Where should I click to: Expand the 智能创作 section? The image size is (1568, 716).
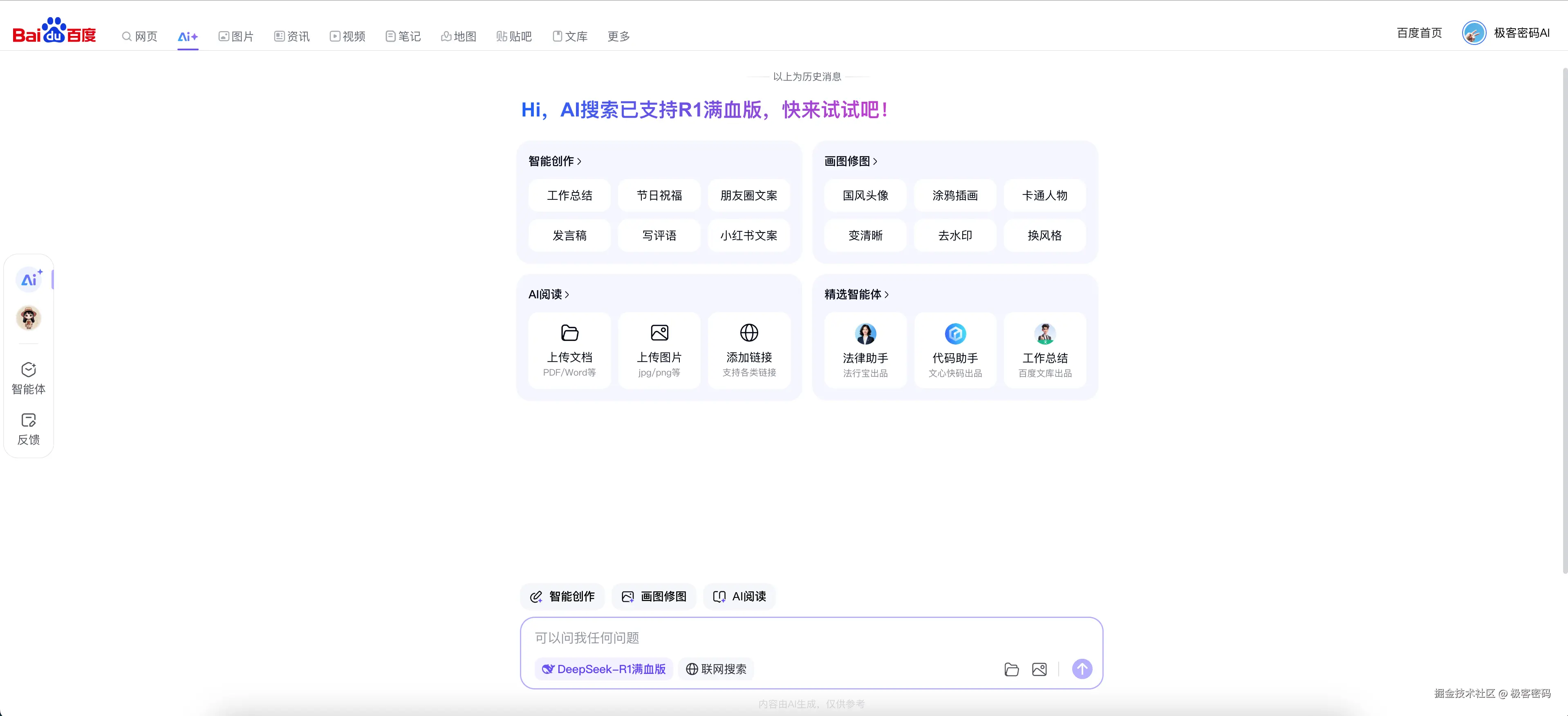tap(555, 161)
